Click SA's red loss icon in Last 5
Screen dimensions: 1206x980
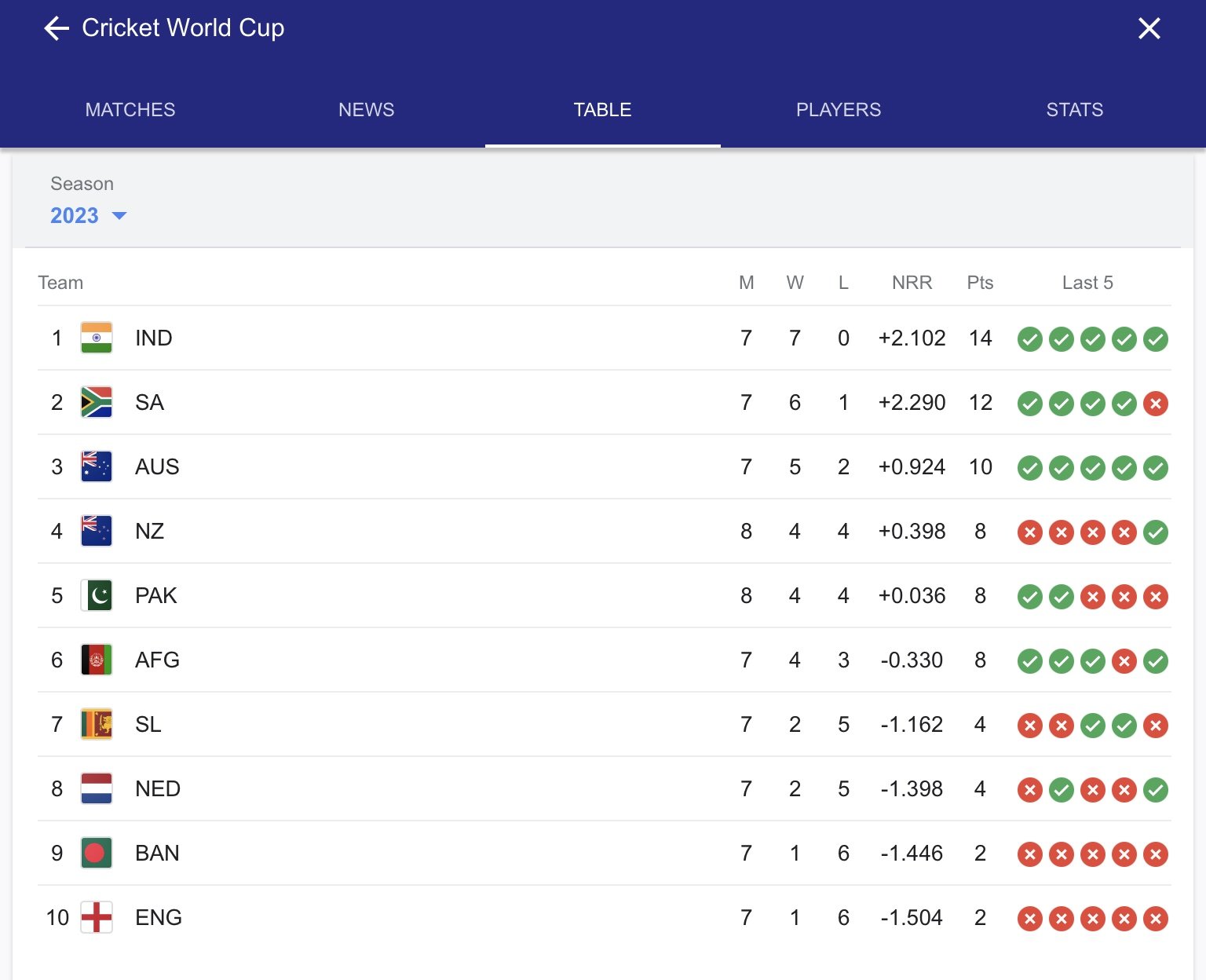click(x=1156, y=404)
